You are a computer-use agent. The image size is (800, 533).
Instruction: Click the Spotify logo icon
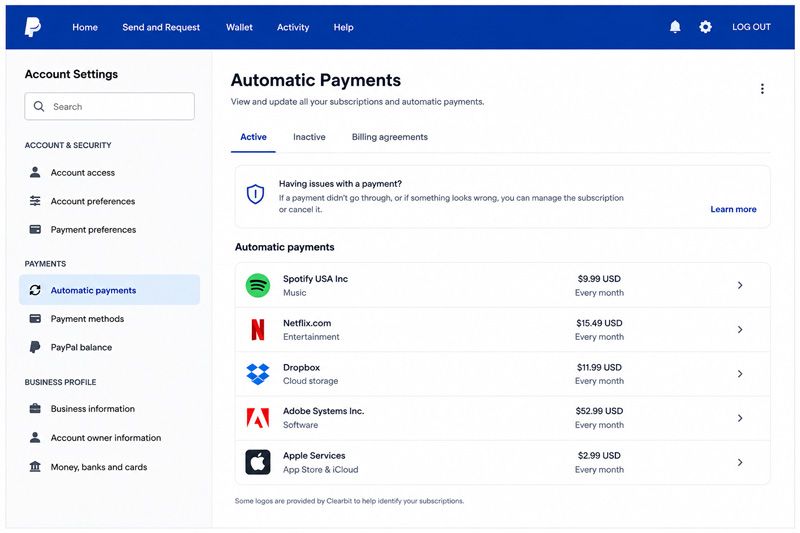tap(258, 285)
